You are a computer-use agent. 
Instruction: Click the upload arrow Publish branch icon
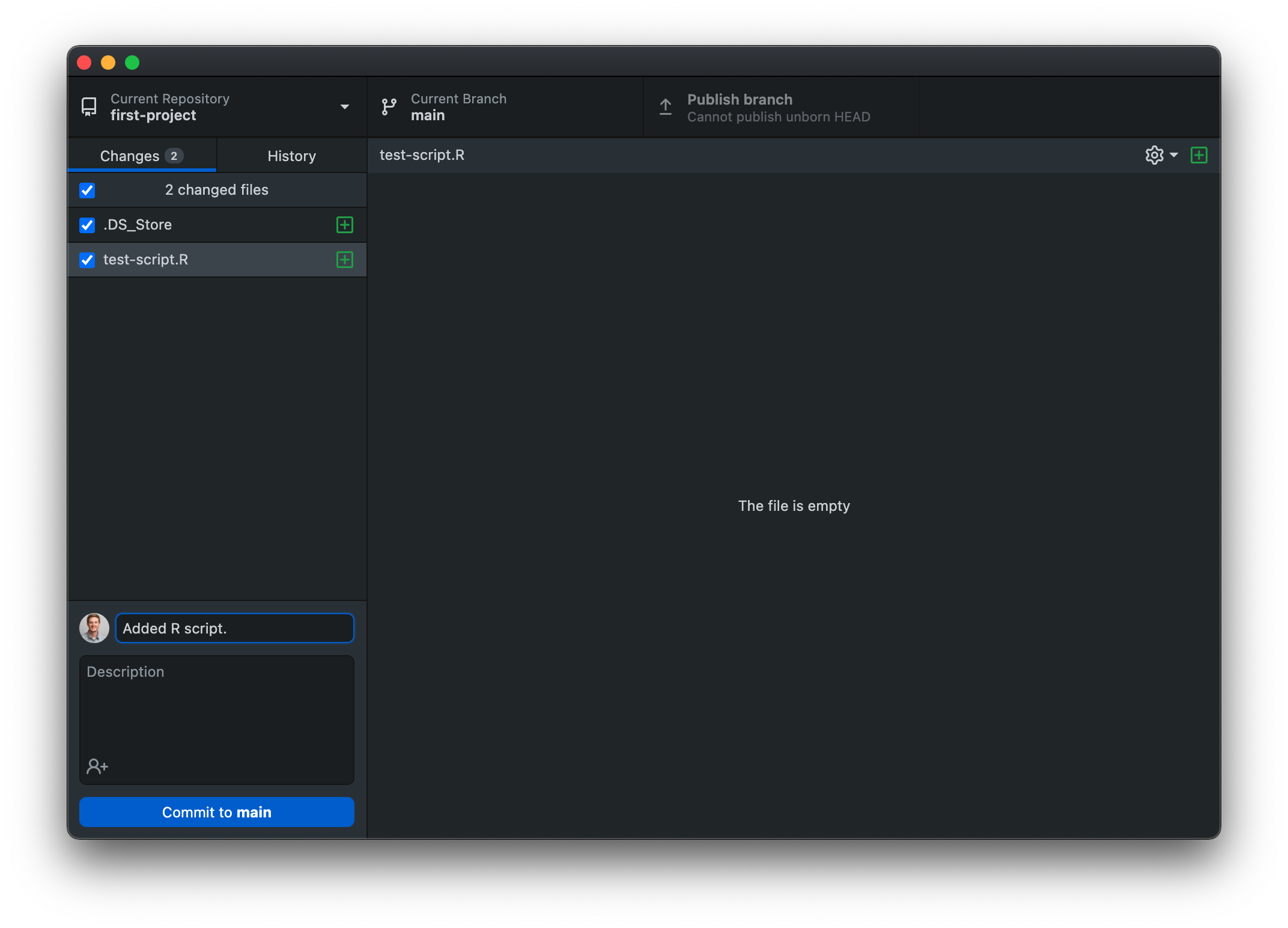tap(666, 107)
